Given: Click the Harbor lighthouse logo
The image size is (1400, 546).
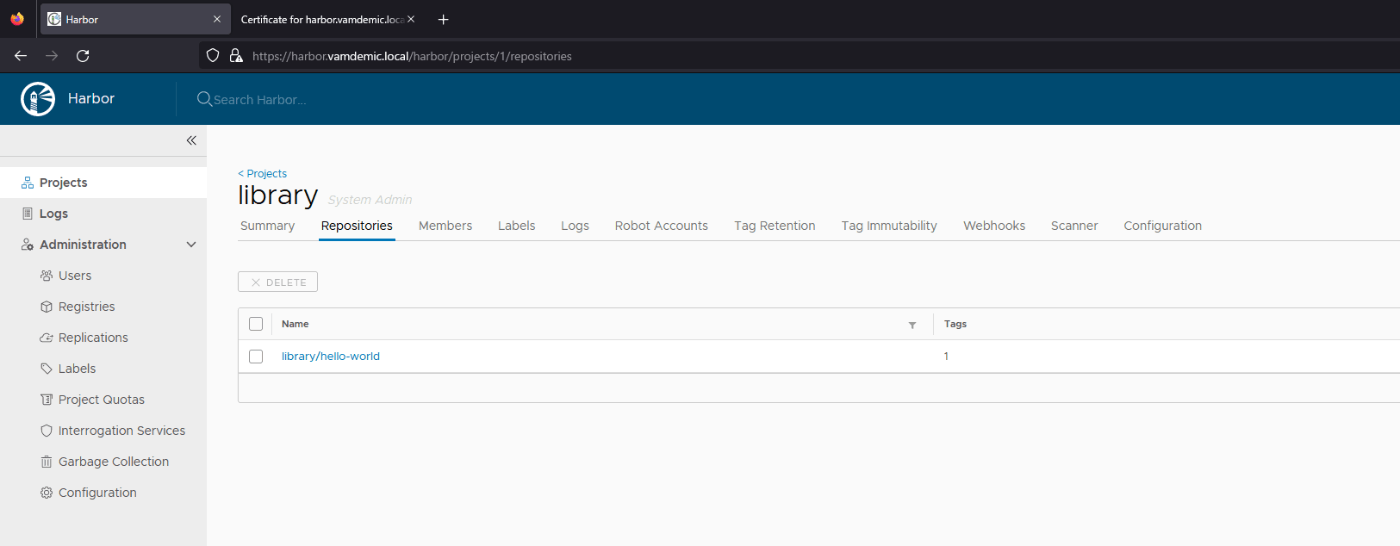Looking at the screenshot, I should [38, 99].
